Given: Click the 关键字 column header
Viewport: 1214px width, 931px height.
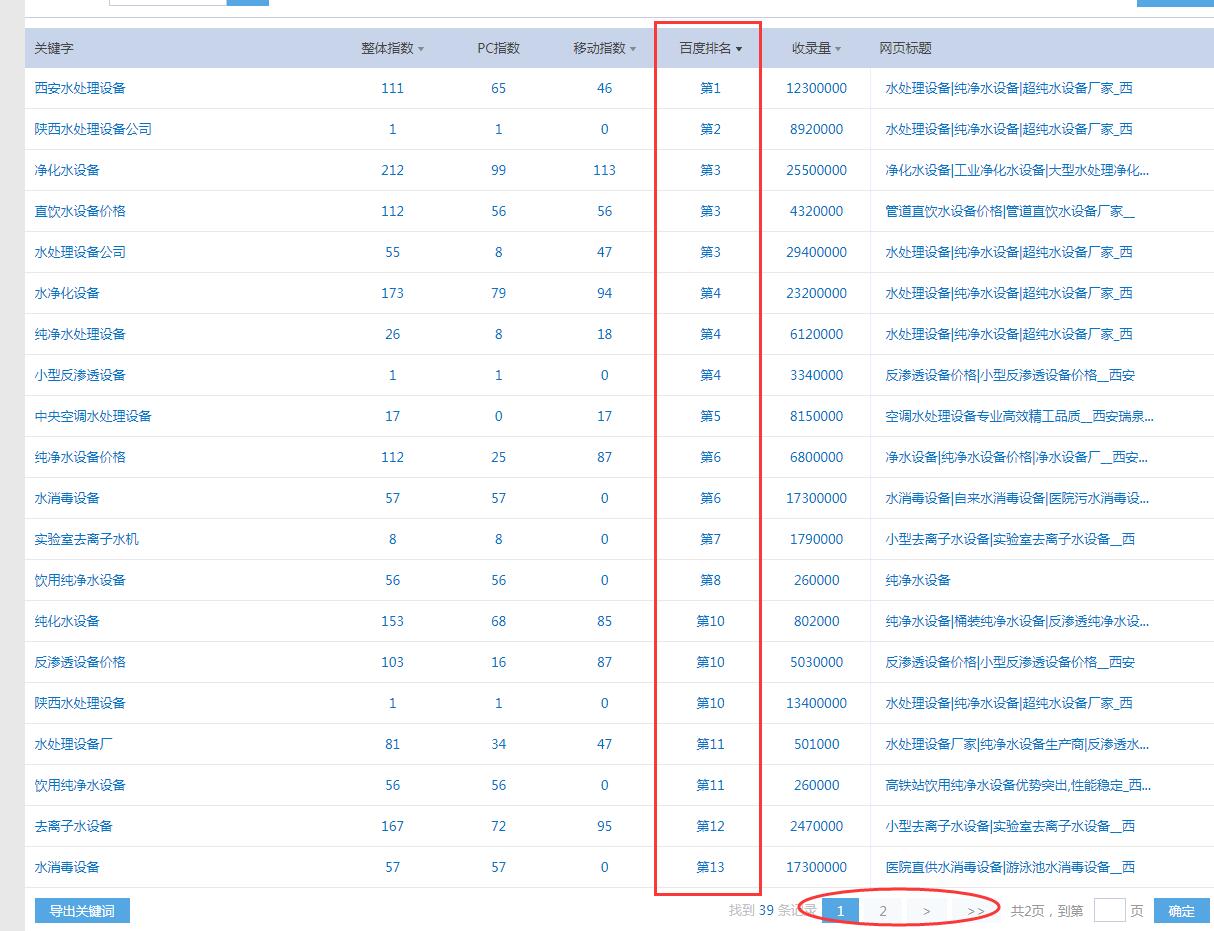Looking at the screenshot, I should (x=54, y=48).
